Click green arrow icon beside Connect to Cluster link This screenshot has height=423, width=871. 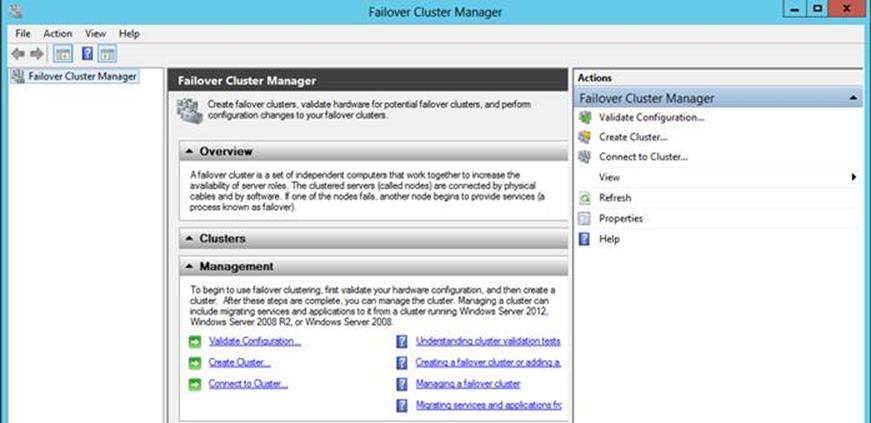195,384
